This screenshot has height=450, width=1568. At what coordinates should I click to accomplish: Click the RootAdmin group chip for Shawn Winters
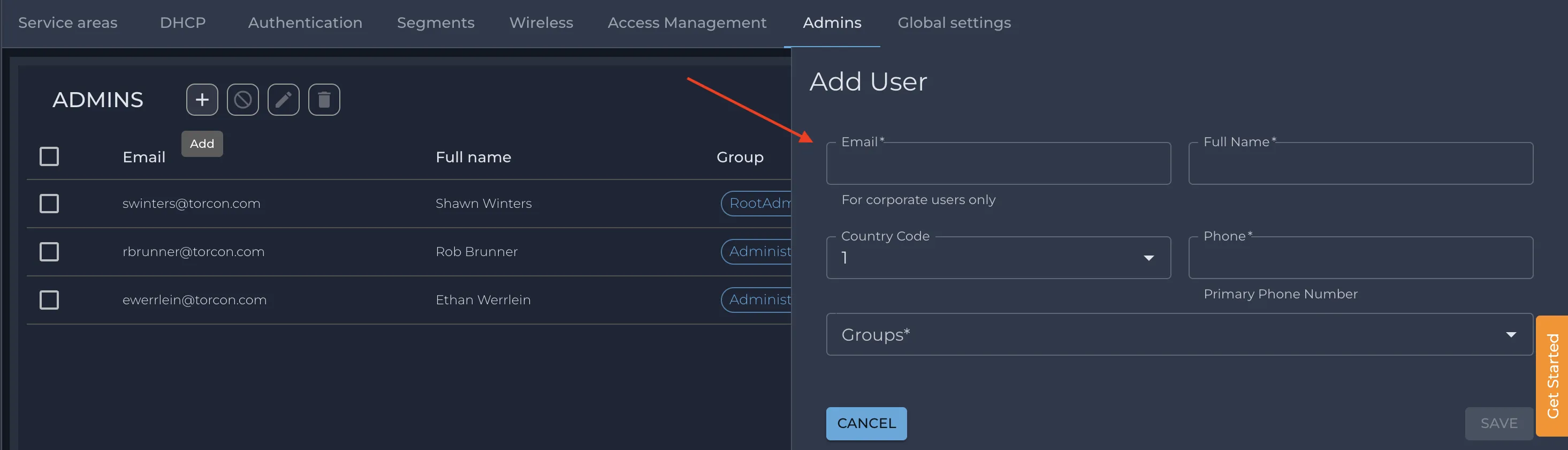point(757,204)
